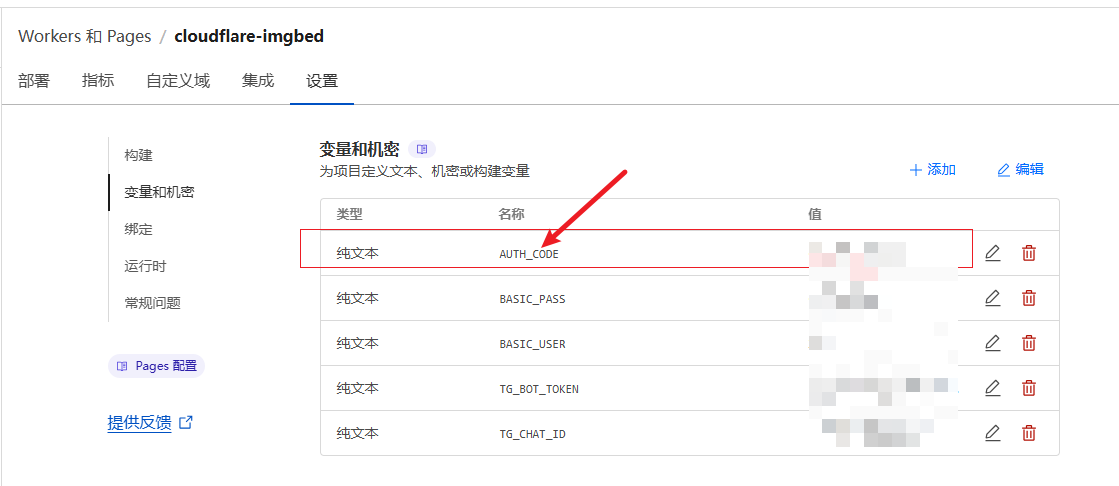The image size is (1119, 486).
Task: Click the 编辑 button
Action: pos(1021,170)
